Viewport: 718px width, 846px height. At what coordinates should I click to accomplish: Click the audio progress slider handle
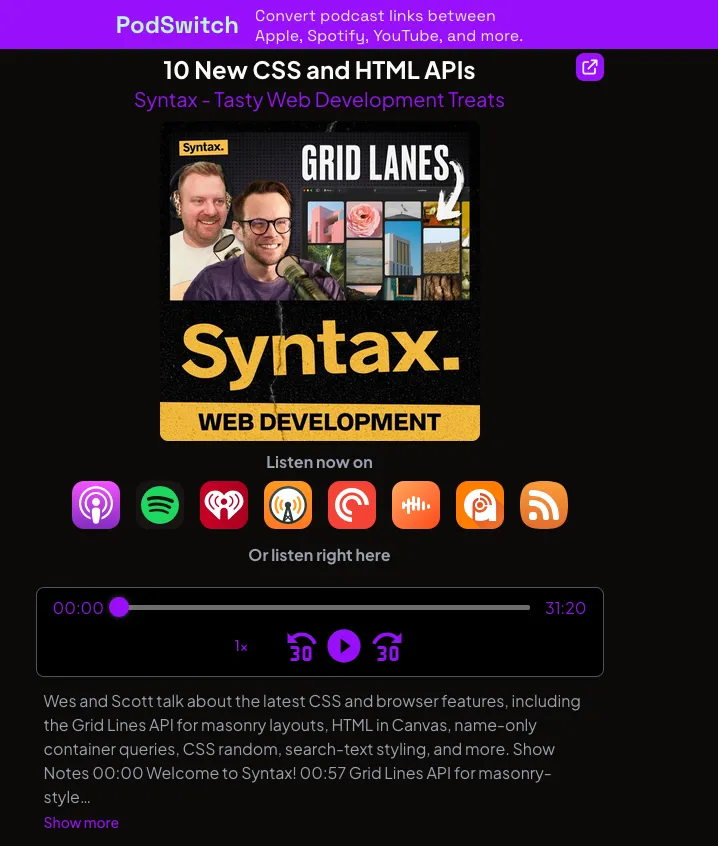(119, 607)
